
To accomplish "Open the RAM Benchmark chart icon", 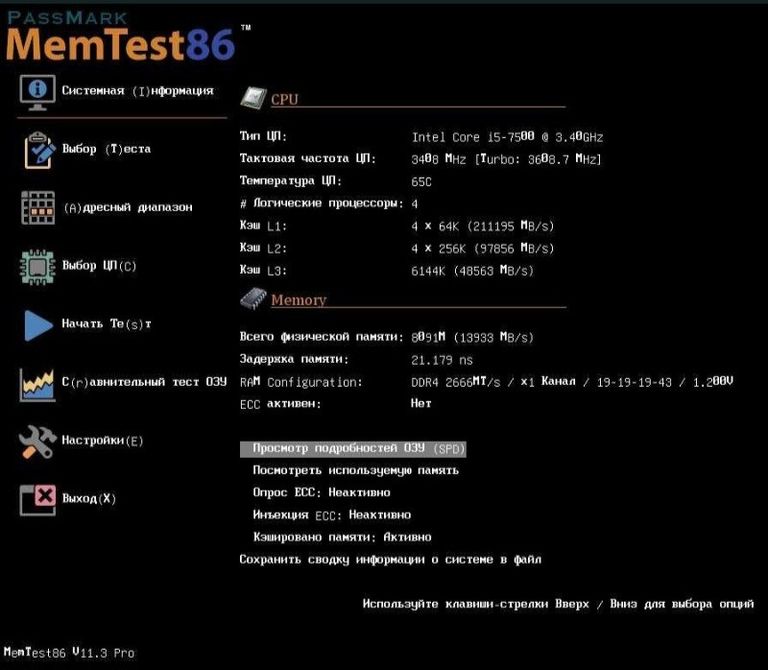I will pyautogui.click(x=38, y=383).
